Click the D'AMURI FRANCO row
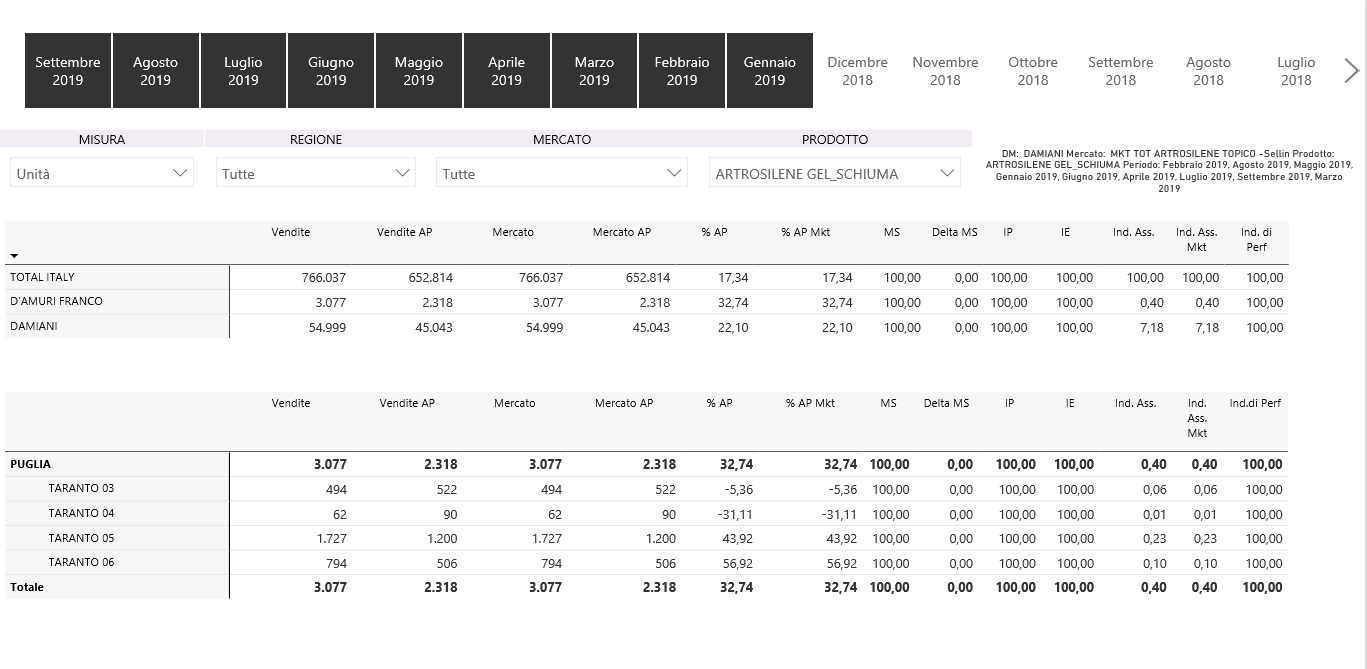Screen dimensions: 1367x669 [x=56, y=301]
